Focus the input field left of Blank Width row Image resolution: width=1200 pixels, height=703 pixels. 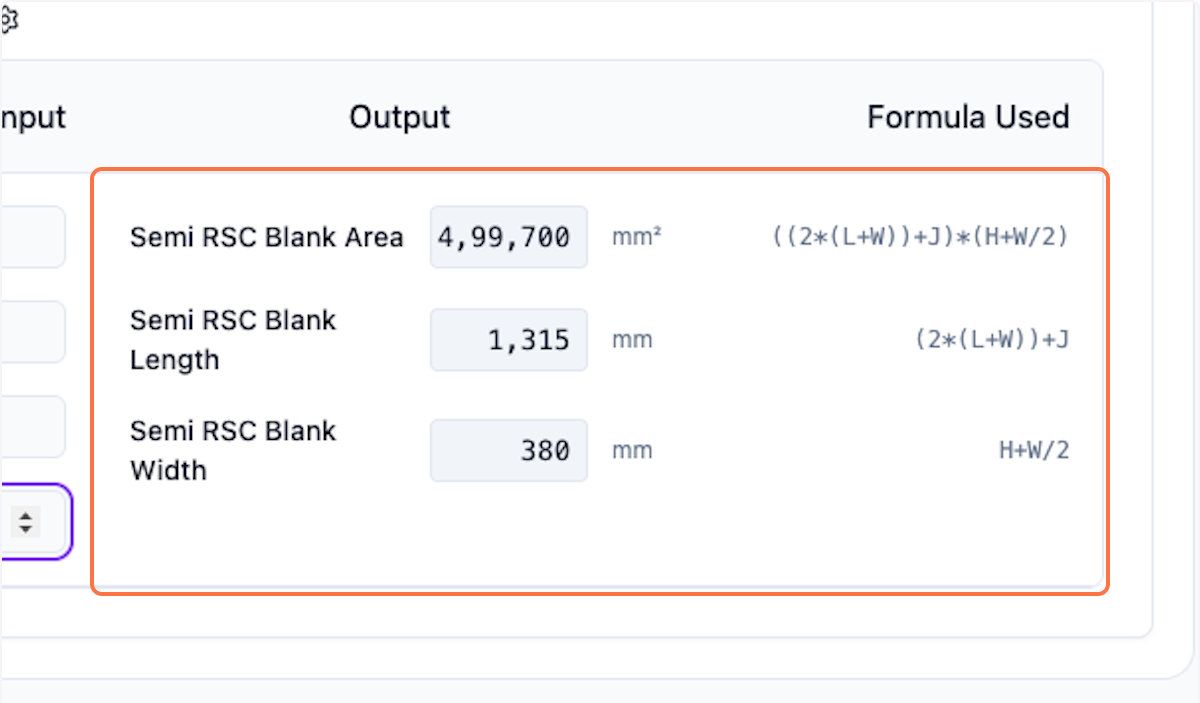pyautogui.click(x=32, y=426)
